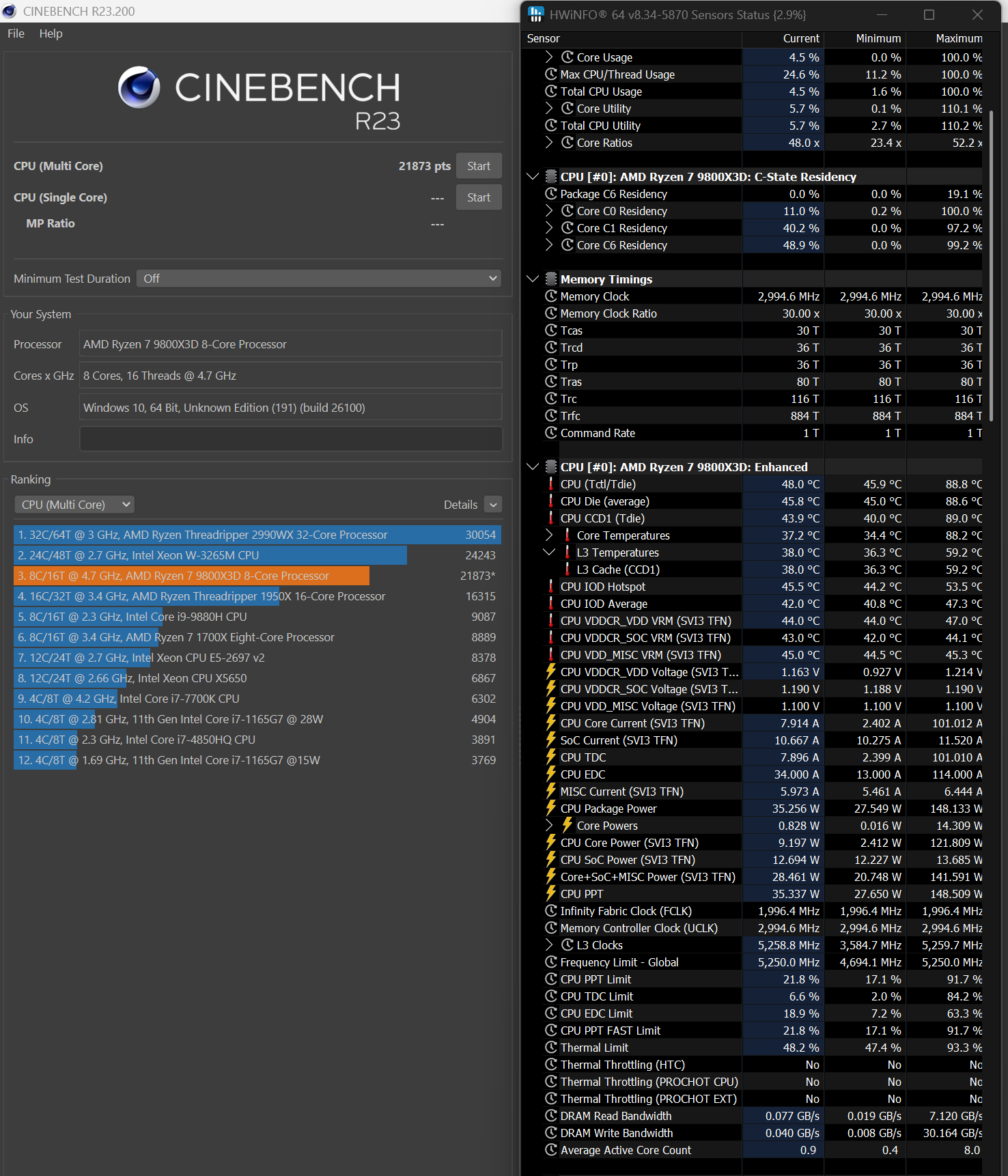Screen dimensions: 1008x1176
Task: Click the chip icon of C-State Residency group
Action: coord(551,177)
